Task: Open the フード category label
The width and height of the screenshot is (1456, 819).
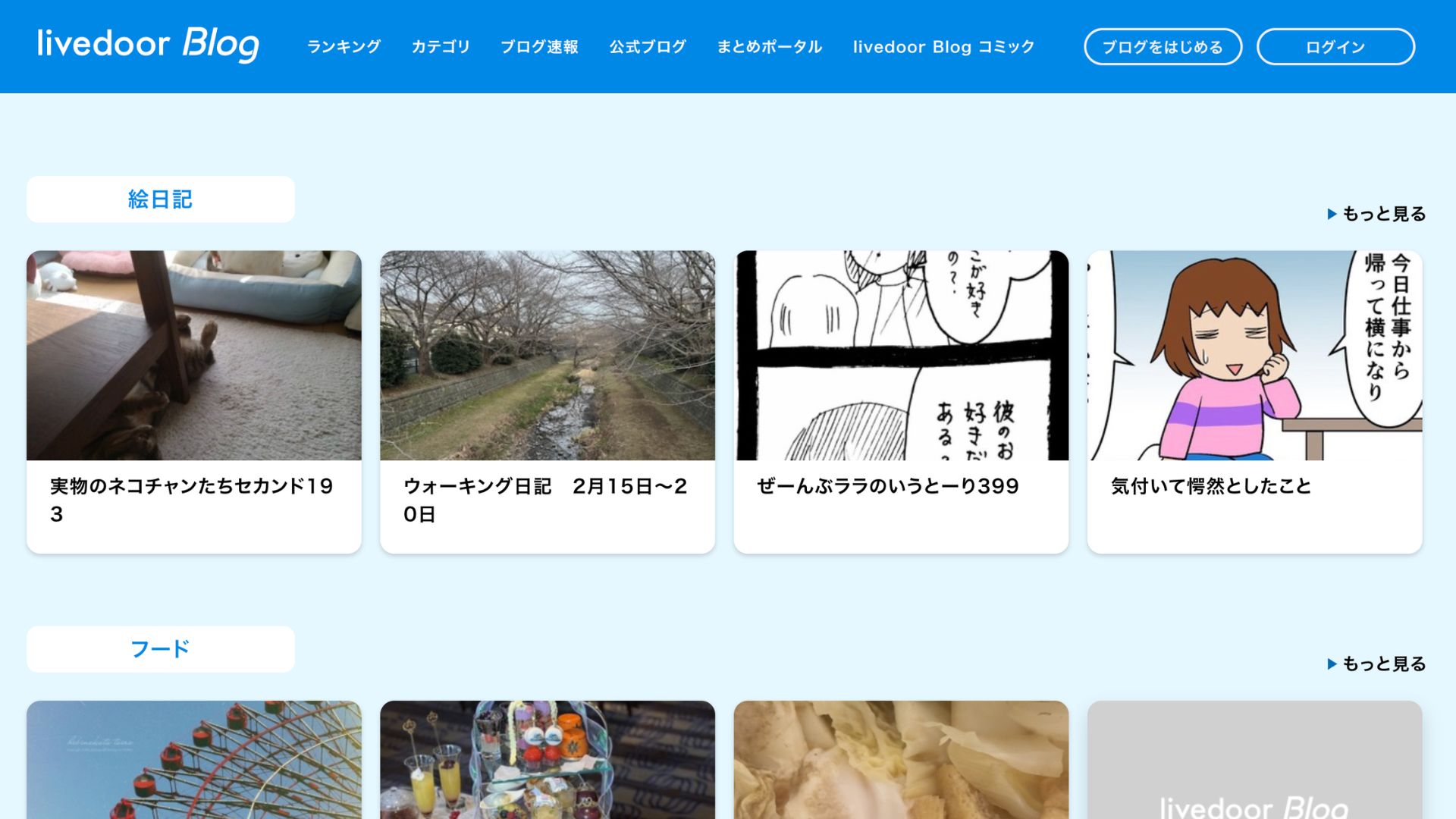Action: point(160,649)
